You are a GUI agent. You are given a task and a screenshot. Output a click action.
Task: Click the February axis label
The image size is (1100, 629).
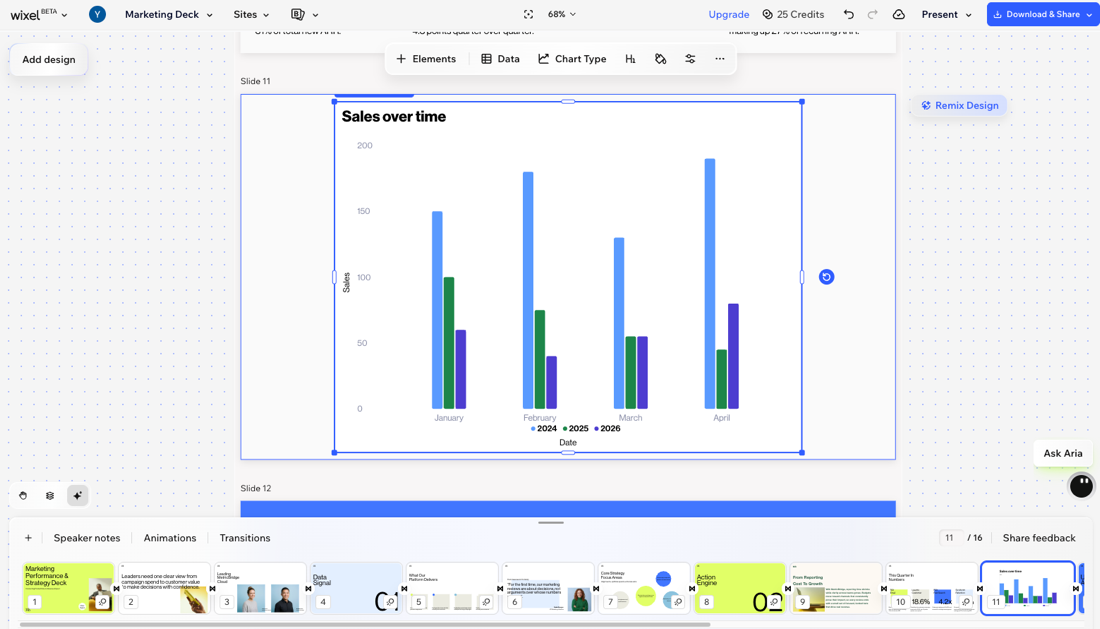539,418
